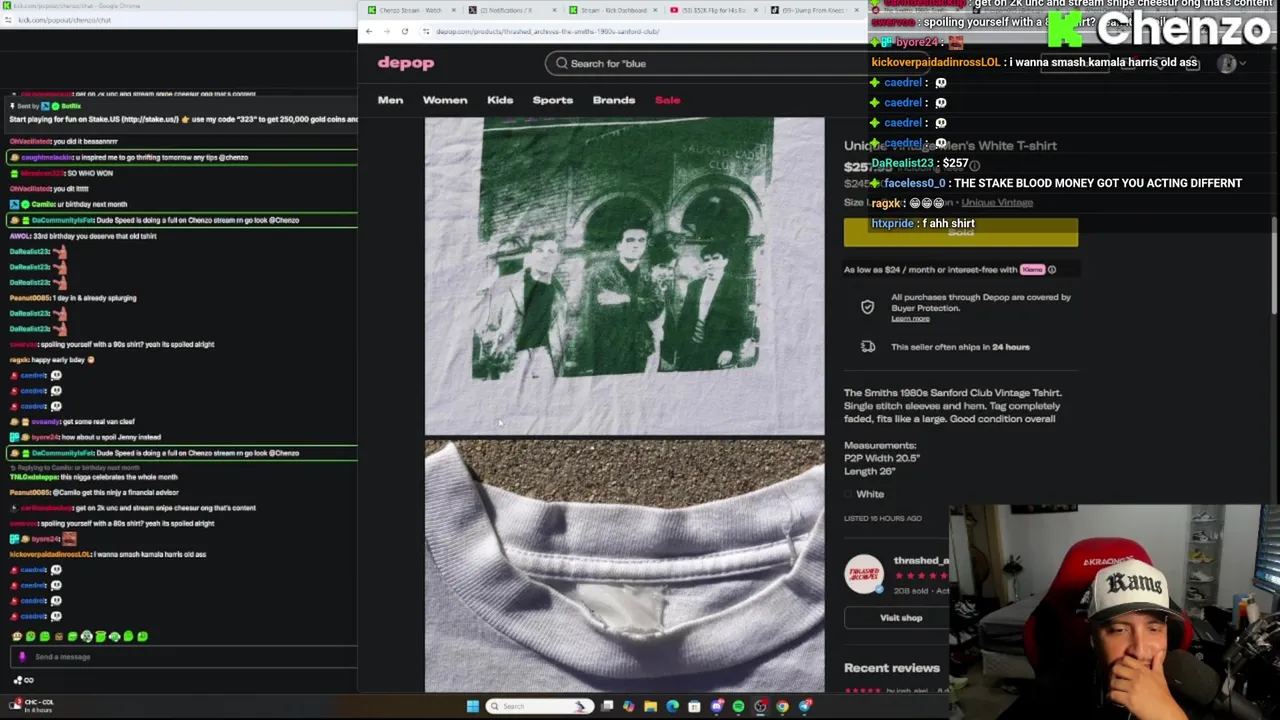Open Google Chrome from the taskbar
Image resolution: width=1280 pixels, height=720 pixels.
pos(782,706)
